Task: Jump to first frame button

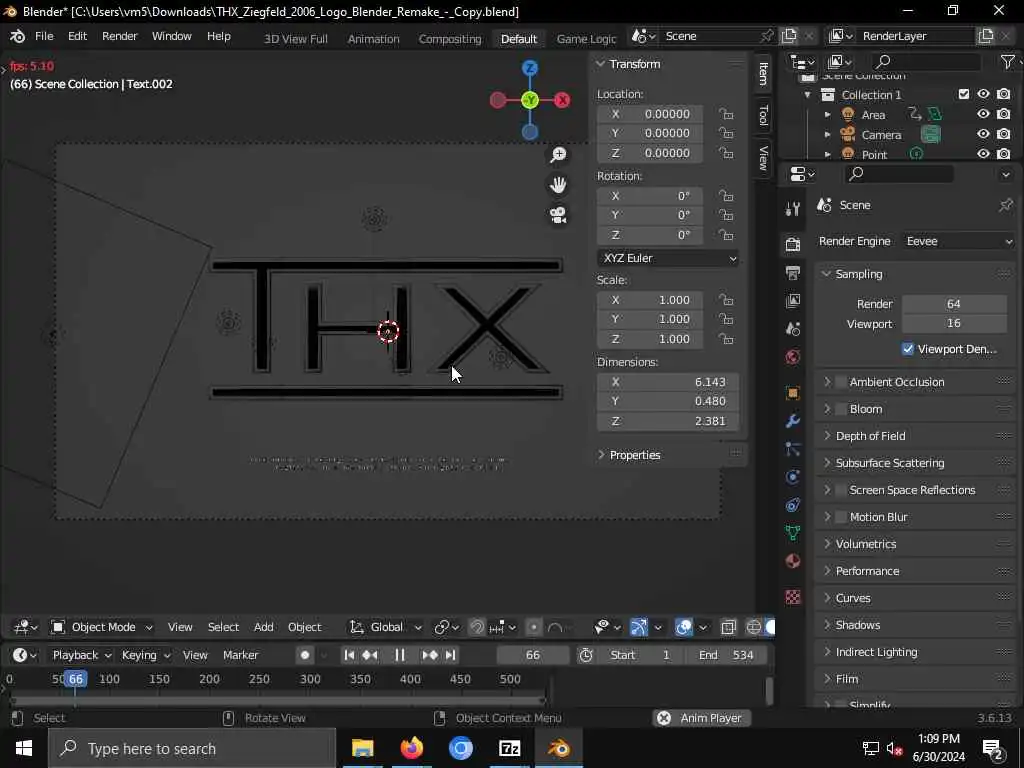Action: point(349,655)
